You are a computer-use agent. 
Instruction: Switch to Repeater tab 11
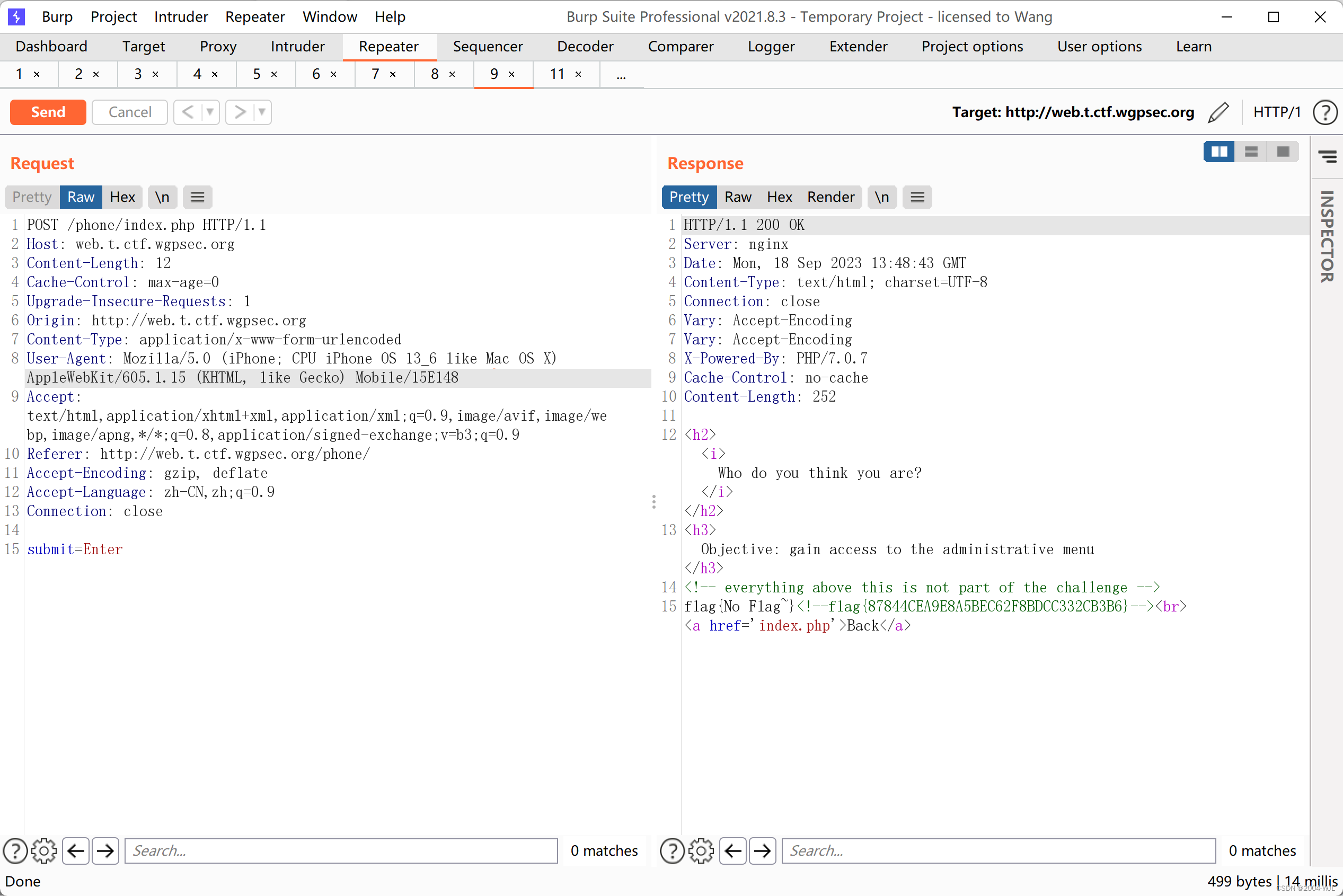point(558,74)
